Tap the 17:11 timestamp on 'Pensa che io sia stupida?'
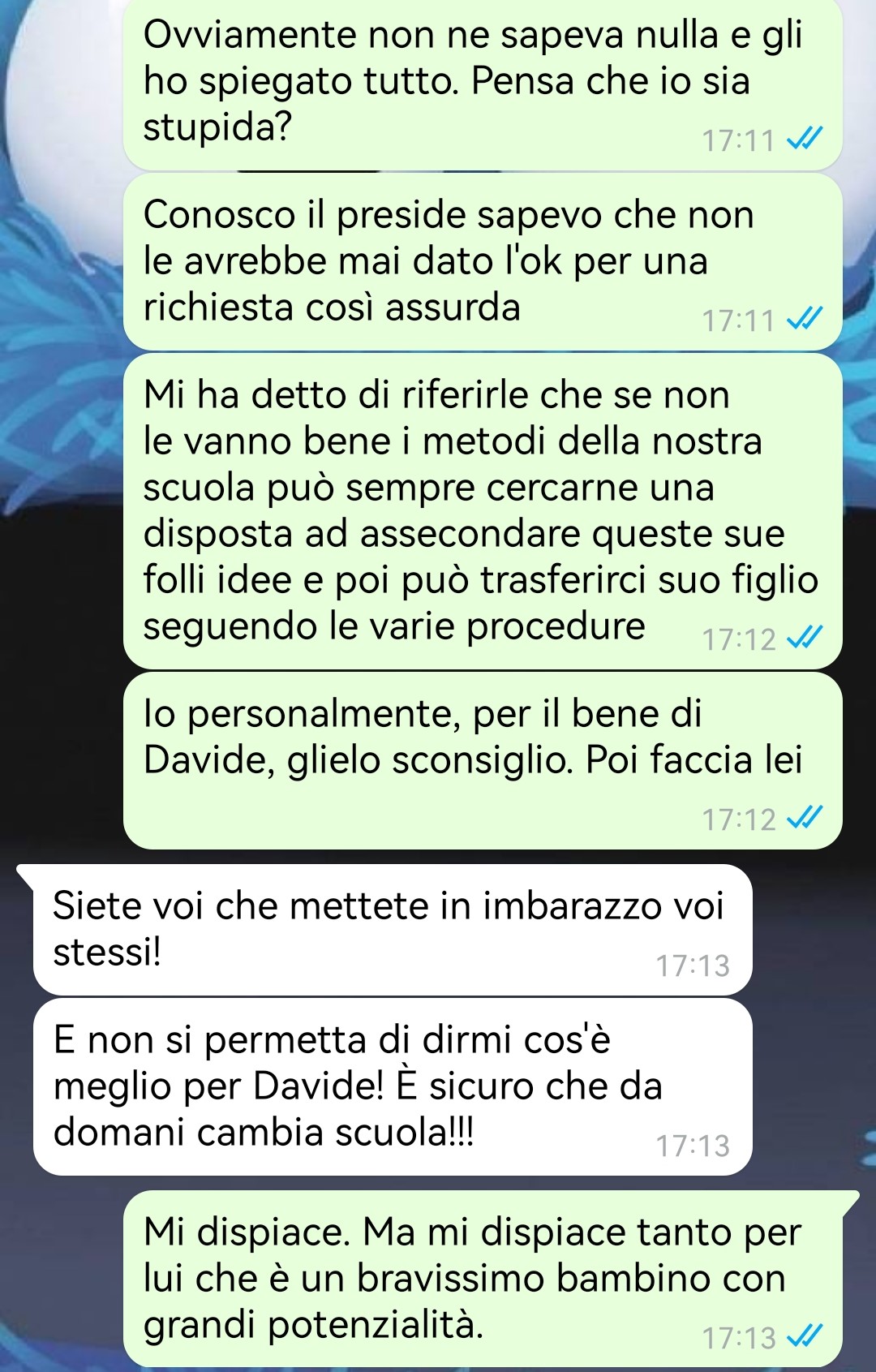 point(738,141)
